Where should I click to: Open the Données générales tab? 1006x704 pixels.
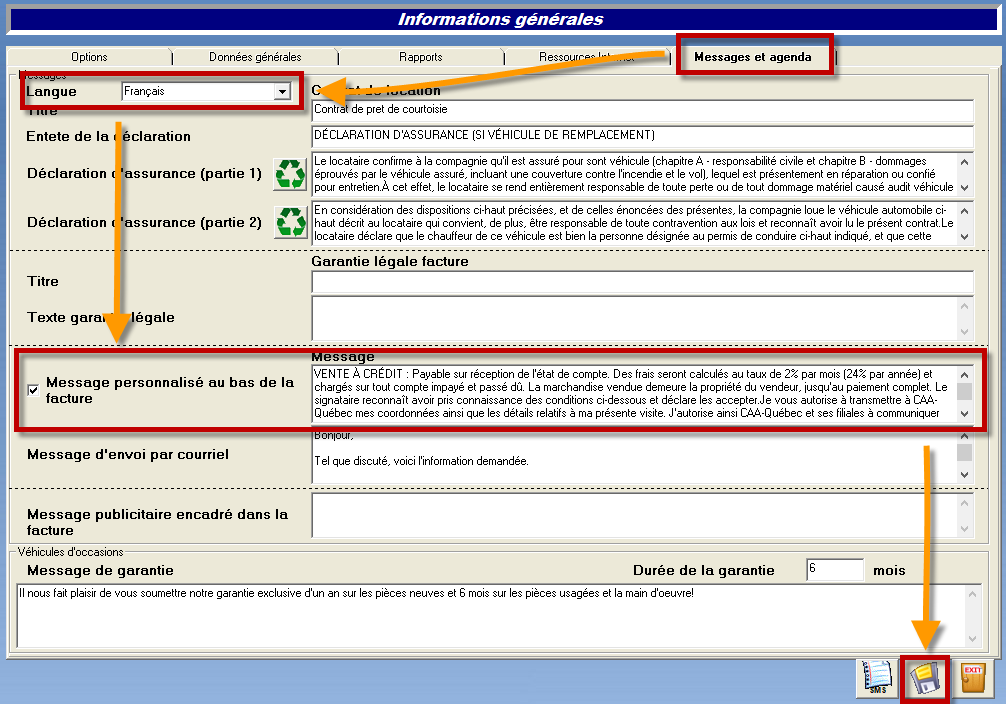(x=255, y=57)
